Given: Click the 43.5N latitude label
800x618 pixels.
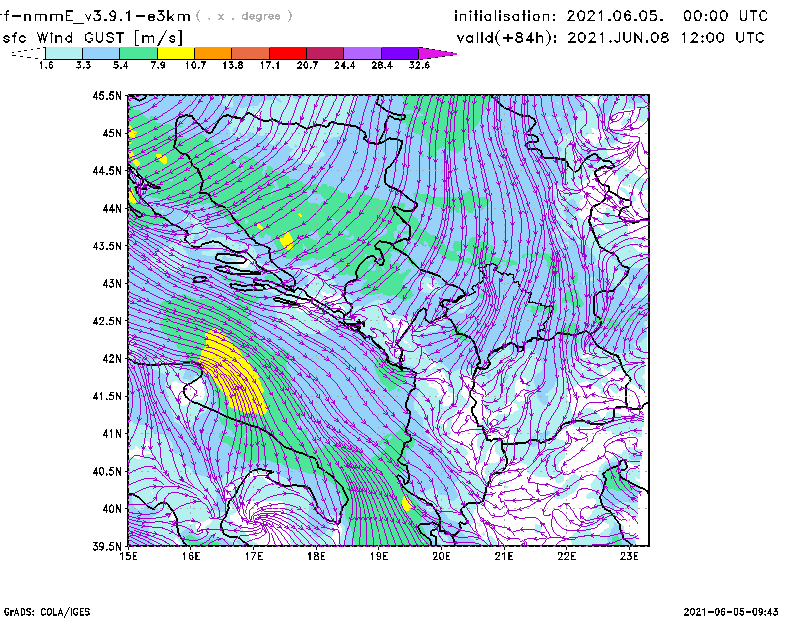Looking at the screenshot, I should coord(107,246).
